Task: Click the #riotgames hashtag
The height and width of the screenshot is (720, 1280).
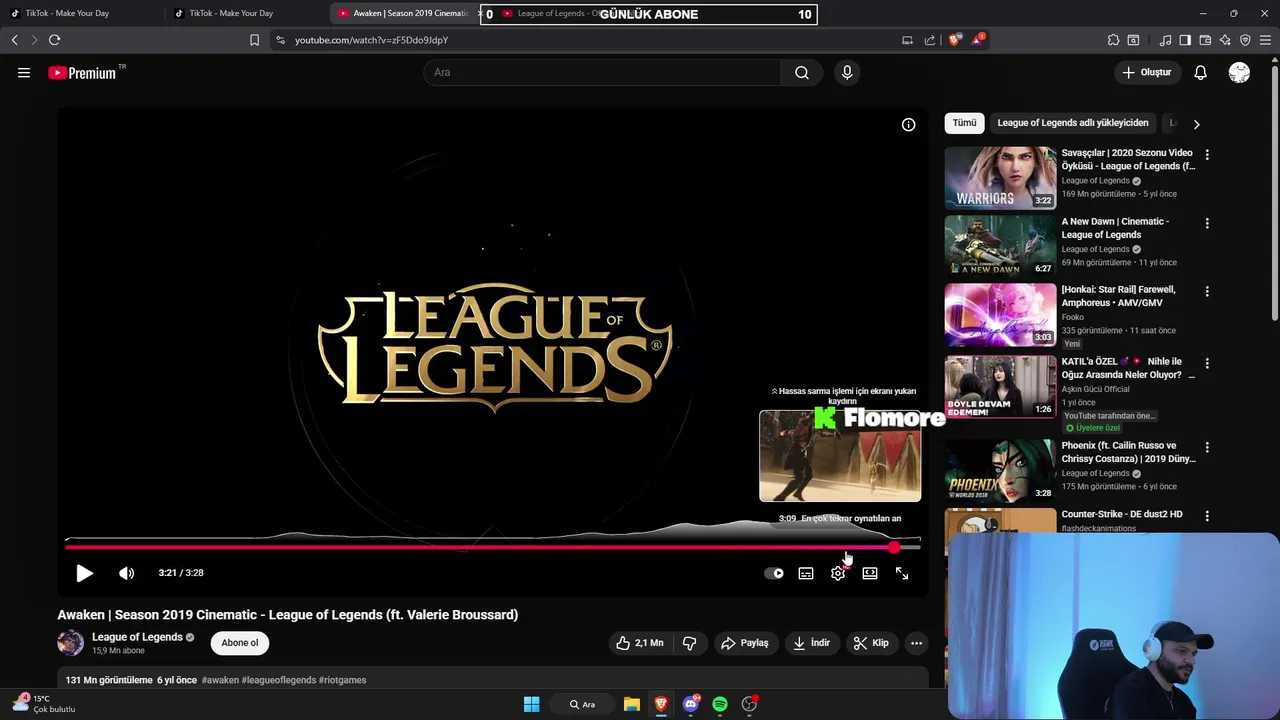Action: (343, 680)
